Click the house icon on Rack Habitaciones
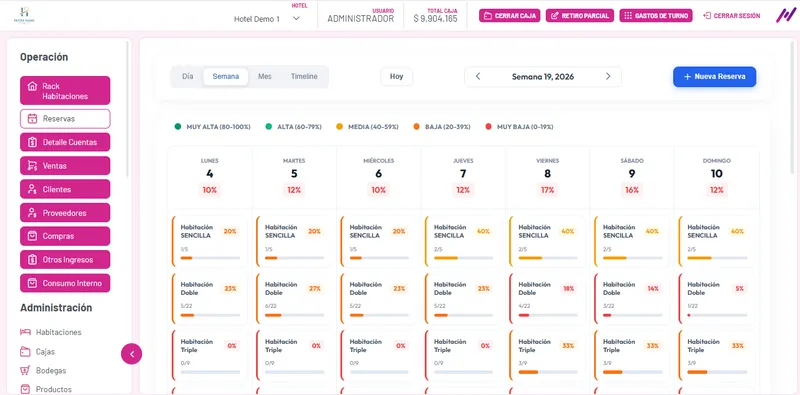This screenshot has height=395, width=800. coord(32,86)
